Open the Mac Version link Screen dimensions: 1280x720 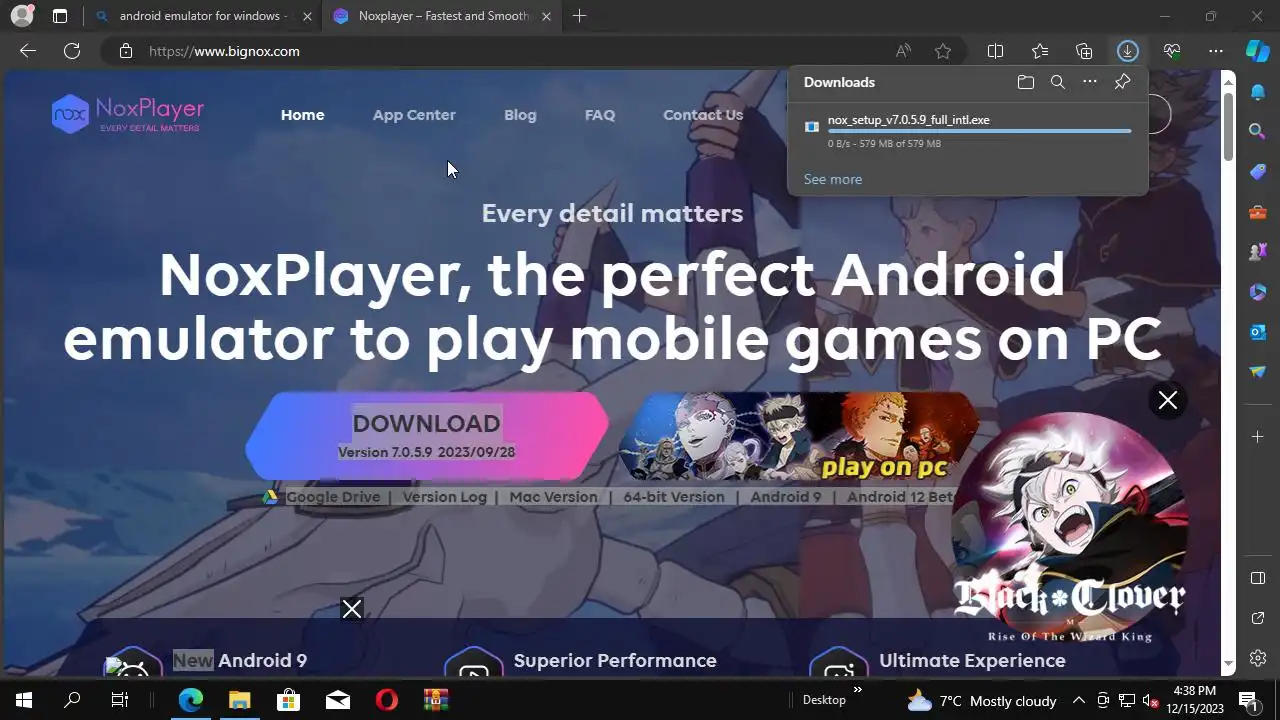553,497
